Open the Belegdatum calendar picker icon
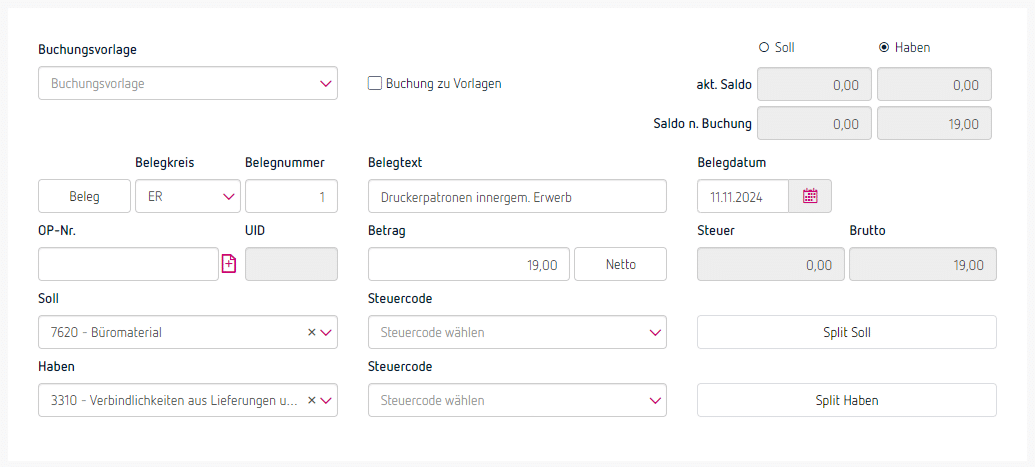The width and height of the screenshot is (1035, 467). point(810,197)
